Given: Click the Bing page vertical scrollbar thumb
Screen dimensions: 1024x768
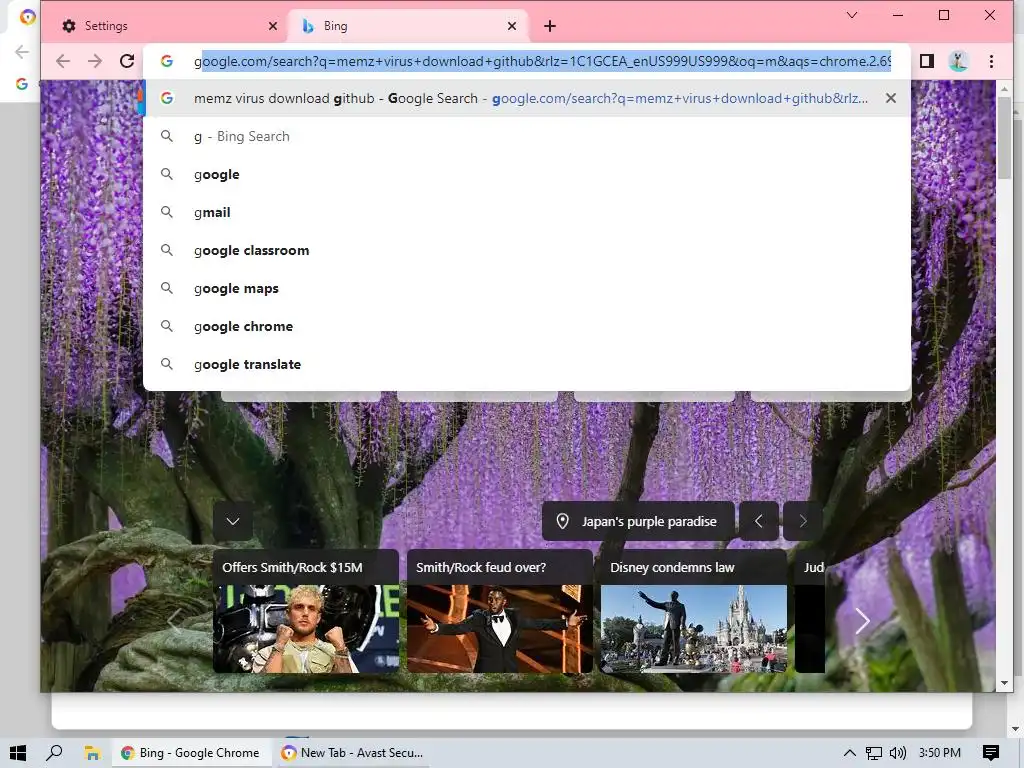Looking at the screenshot, I should click(1004, 138).
